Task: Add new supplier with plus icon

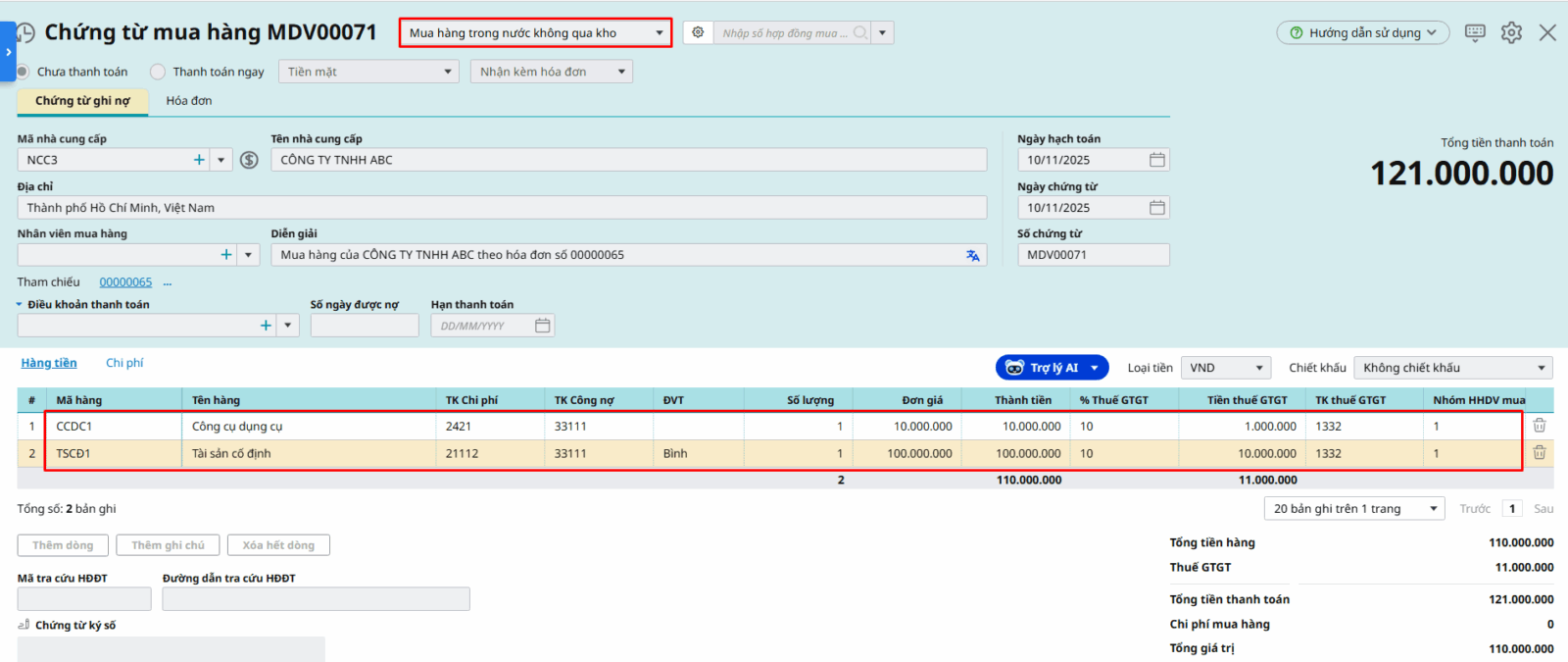Action: click(199, 160)
